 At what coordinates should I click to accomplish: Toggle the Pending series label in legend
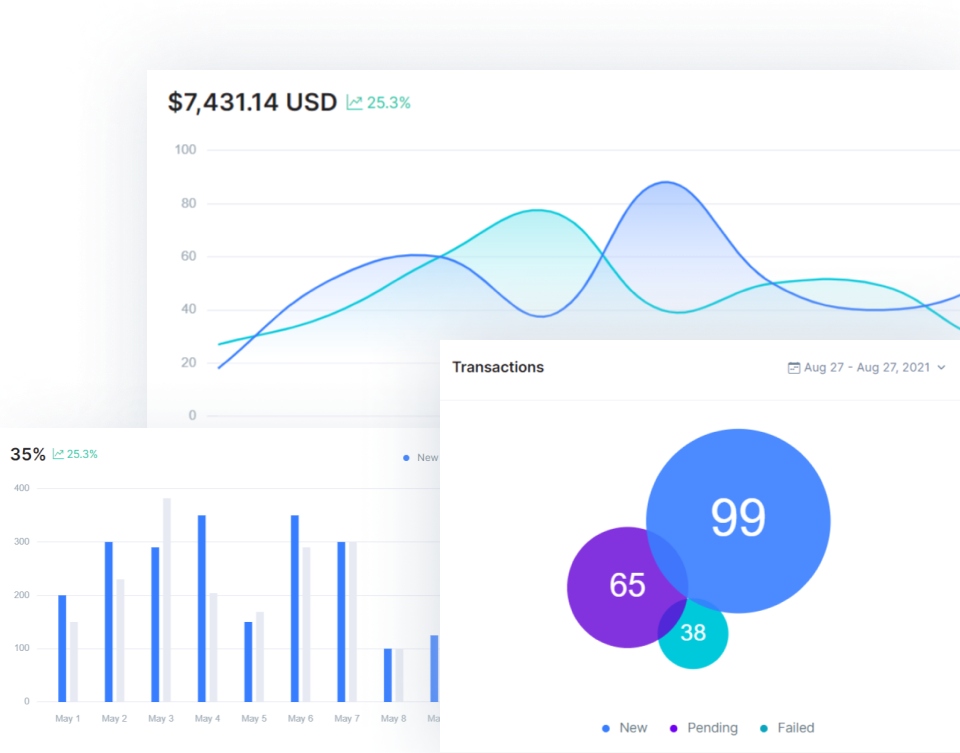click(712, 728)
